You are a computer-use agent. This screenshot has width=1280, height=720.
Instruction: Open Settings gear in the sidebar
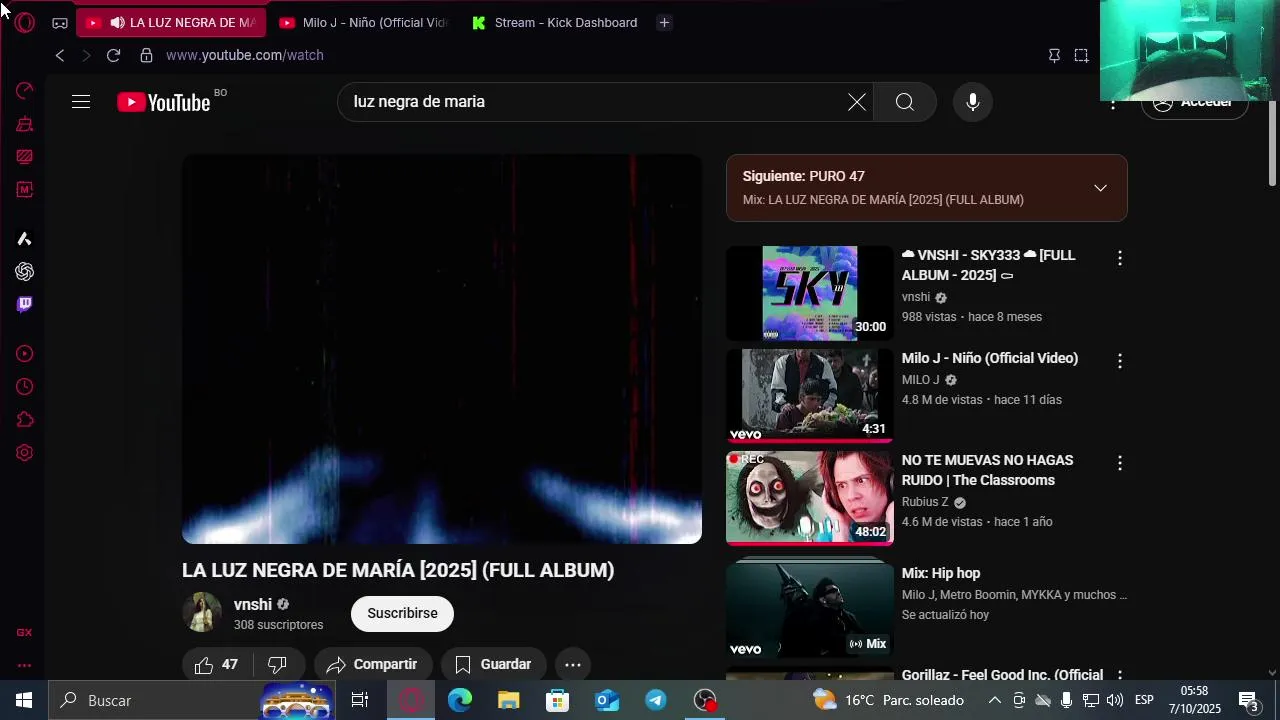pos(25,453)
